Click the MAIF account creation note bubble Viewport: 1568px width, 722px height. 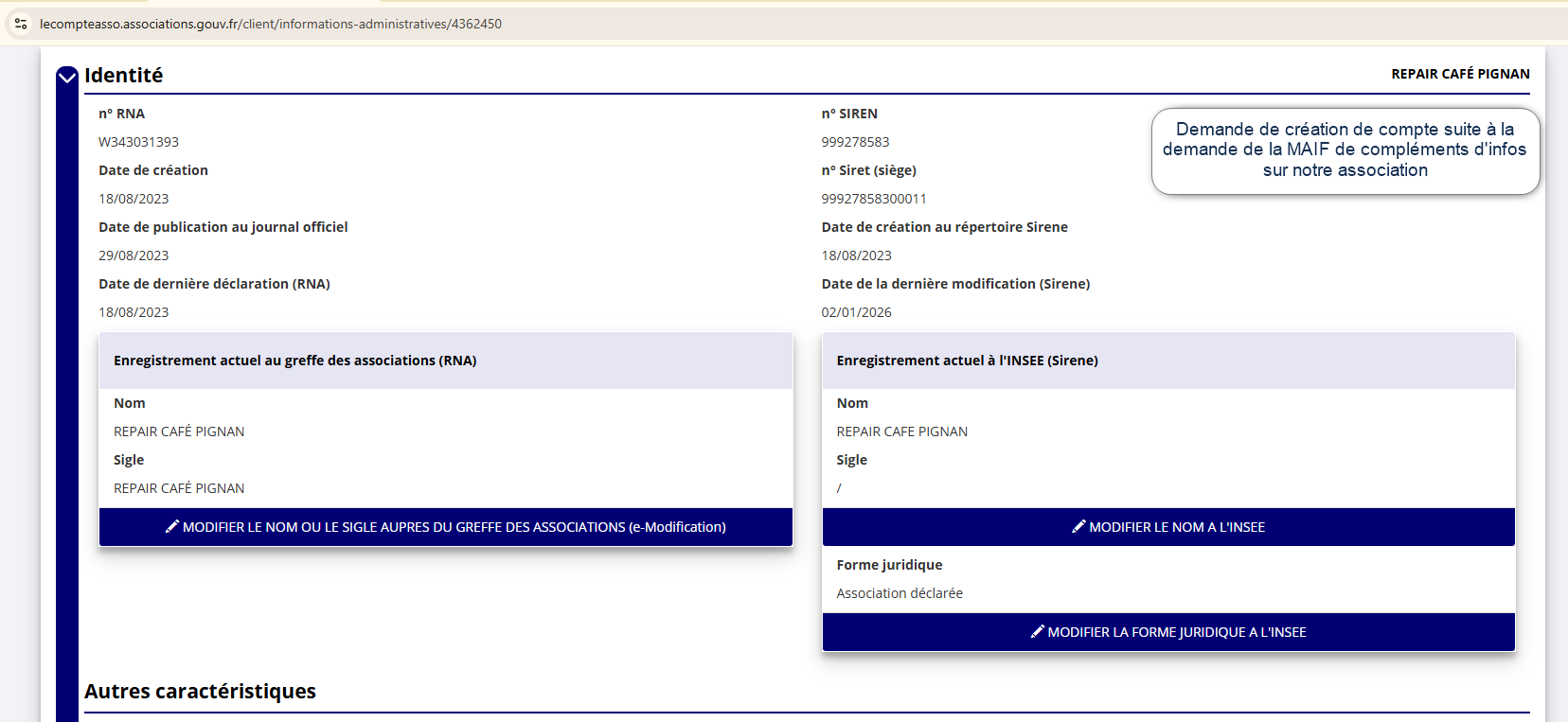pos(1345,150)
